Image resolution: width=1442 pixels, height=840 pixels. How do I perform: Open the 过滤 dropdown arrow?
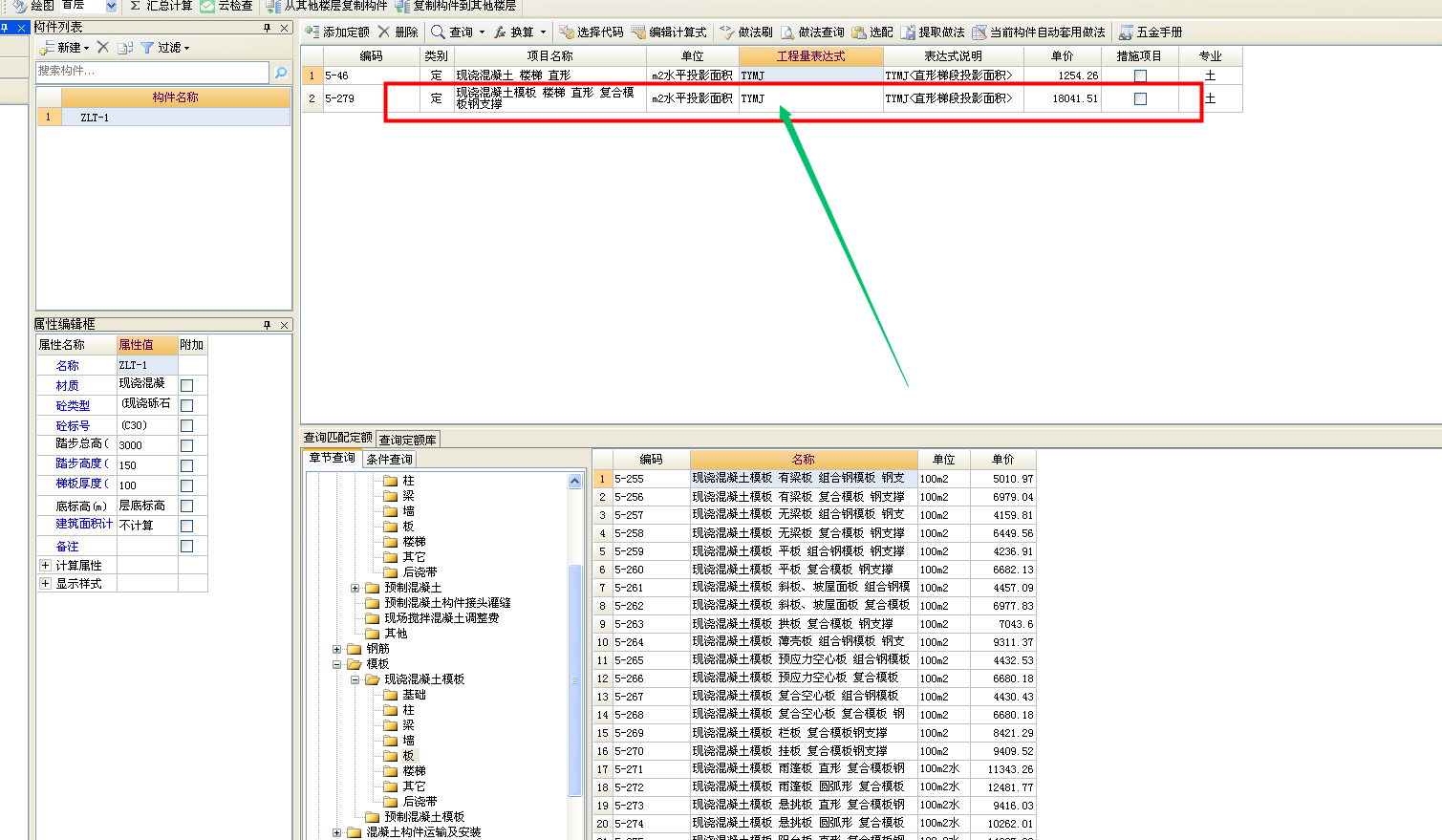point(187,48)
